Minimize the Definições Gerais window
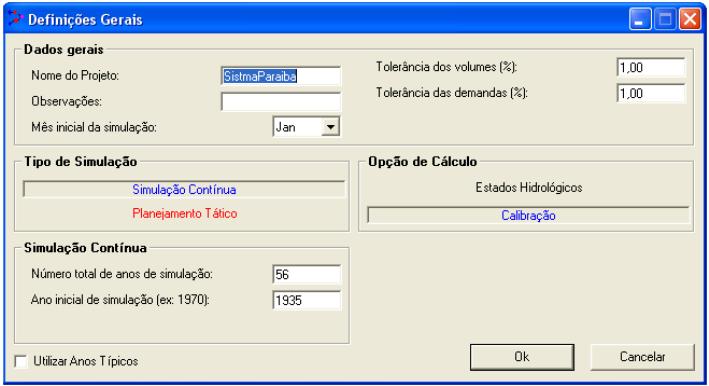Screen dimensions: 709x386 (639, 19)
